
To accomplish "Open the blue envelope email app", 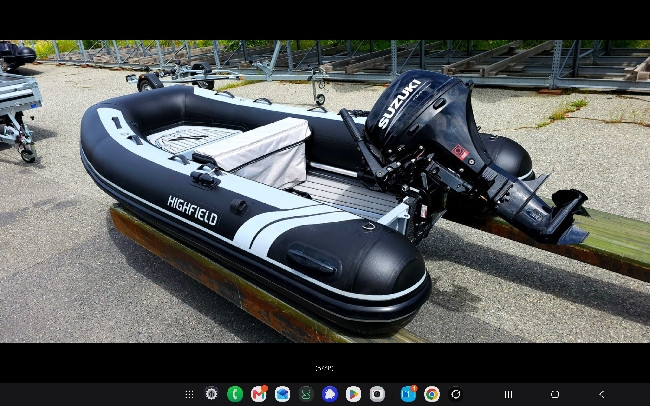I will point(282,394).
